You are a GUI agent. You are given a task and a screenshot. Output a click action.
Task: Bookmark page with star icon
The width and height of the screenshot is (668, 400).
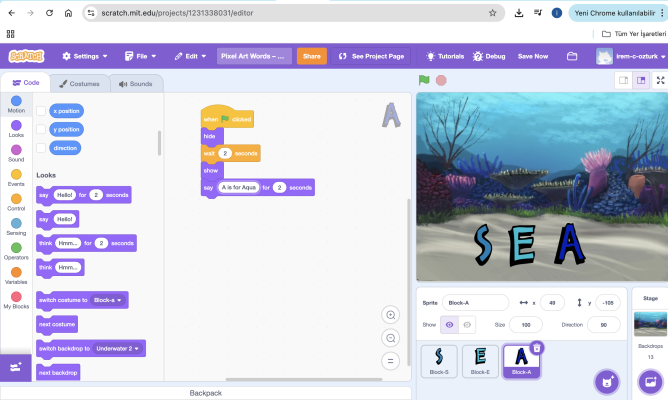(x=492, y=13)
